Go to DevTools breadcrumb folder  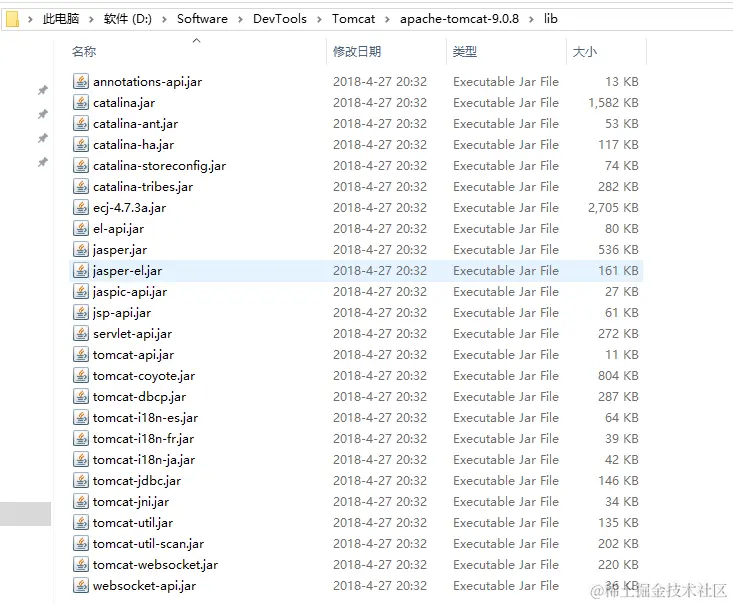[x=280, y=19]
